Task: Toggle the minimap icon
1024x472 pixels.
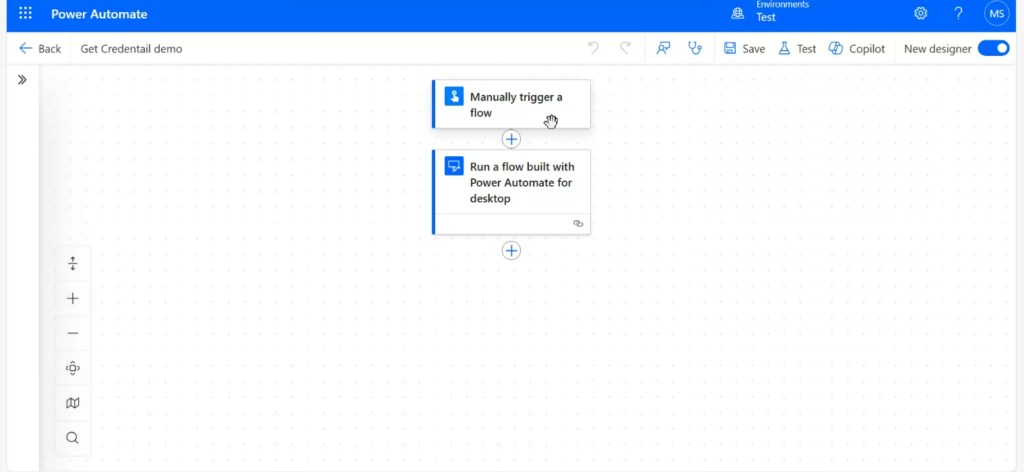Action: point(72,403)
